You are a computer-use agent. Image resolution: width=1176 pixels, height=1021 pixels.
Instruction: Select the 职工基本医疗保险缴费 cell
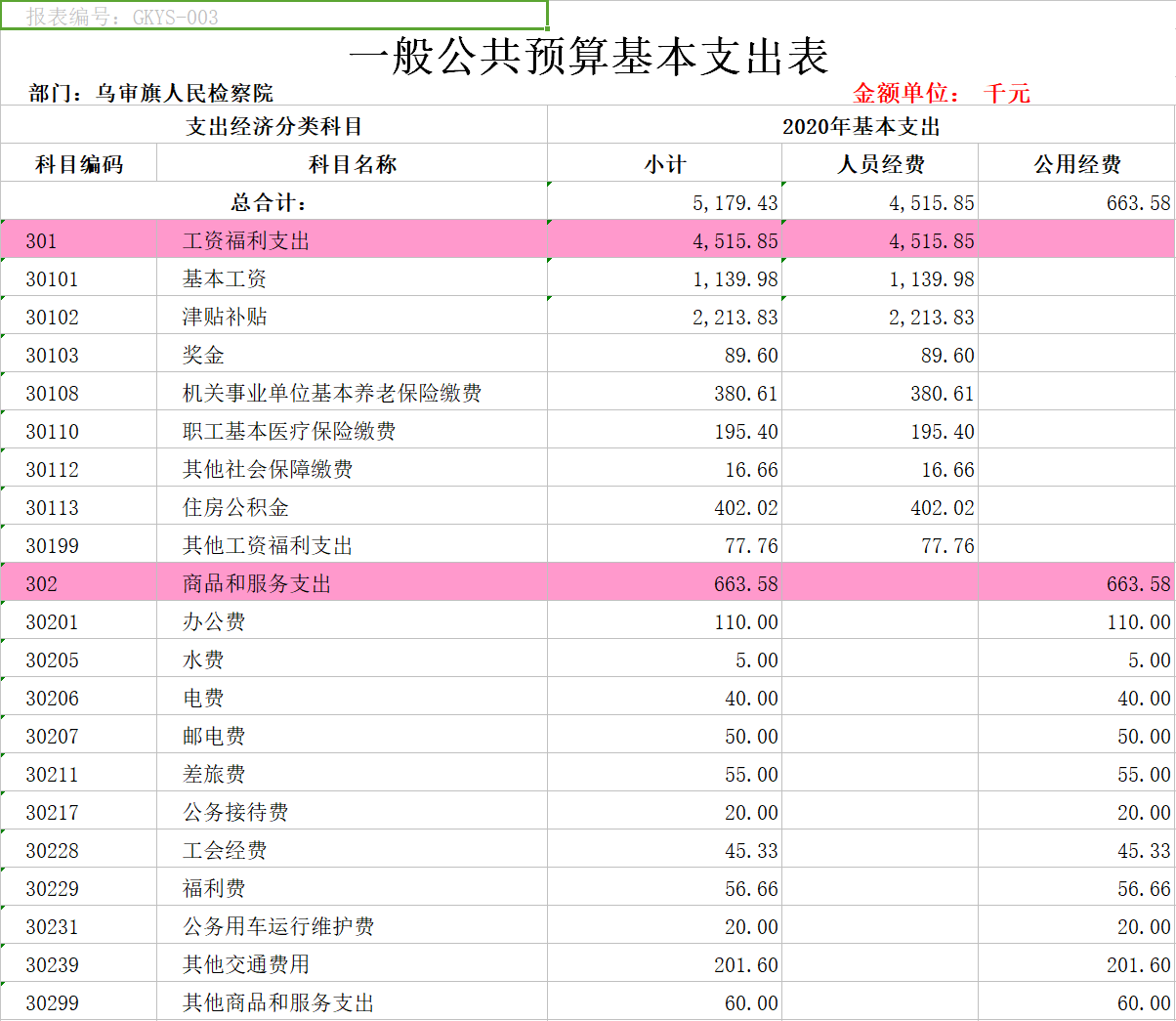(353, 430)
